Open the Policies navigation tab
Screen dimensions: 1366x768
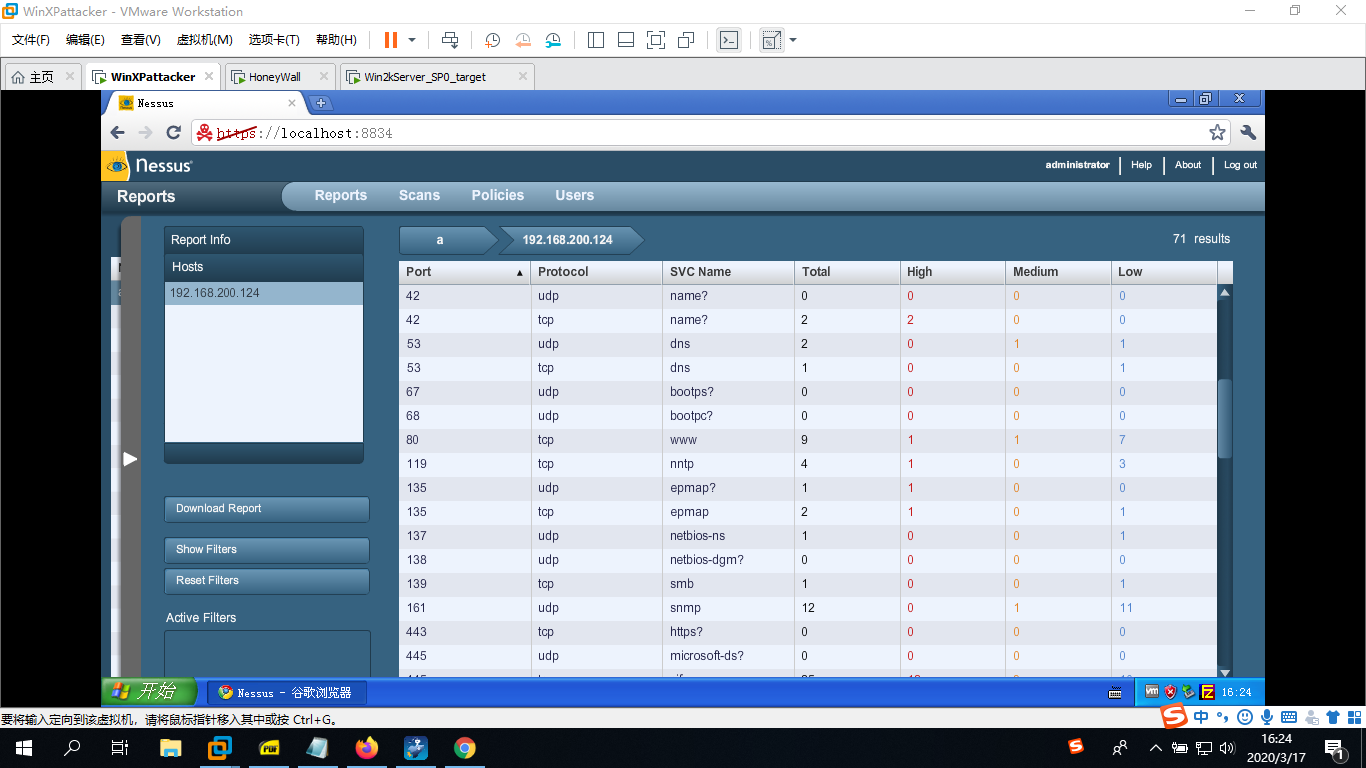click(x=498, y=196)
